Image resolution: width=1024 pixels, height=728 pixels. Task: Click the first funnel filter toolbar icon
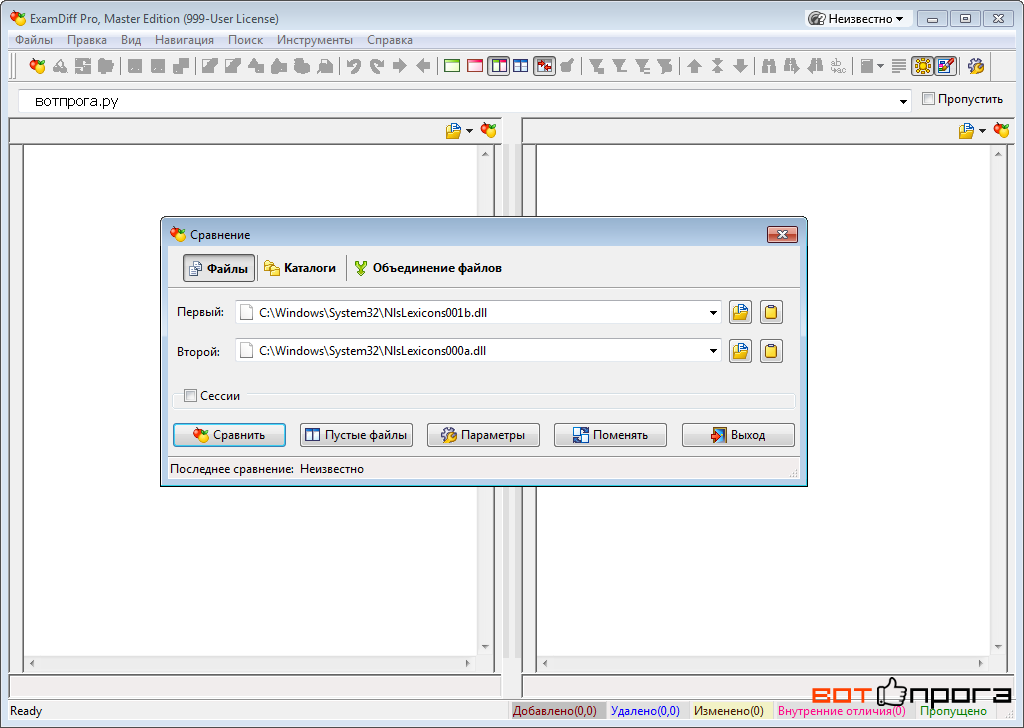point(596,66)
